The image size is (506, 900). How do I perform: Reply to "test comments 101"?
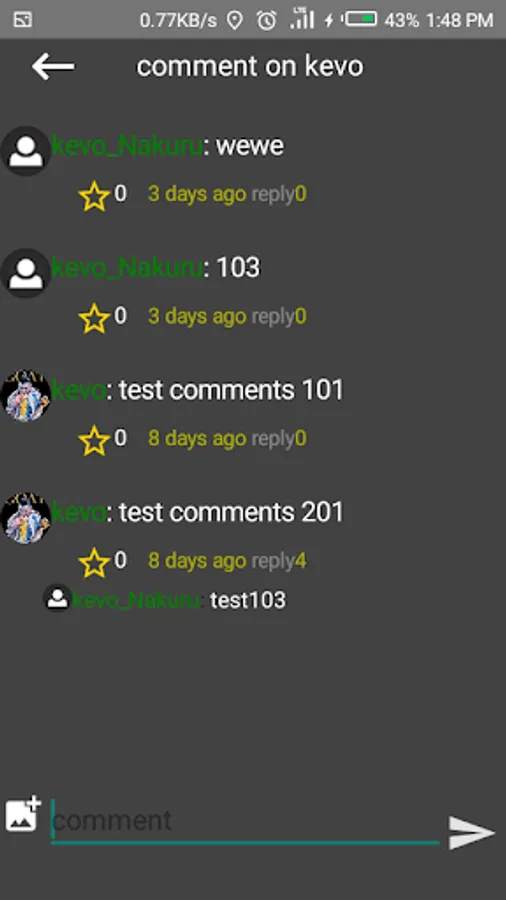[x=273, y=439]
